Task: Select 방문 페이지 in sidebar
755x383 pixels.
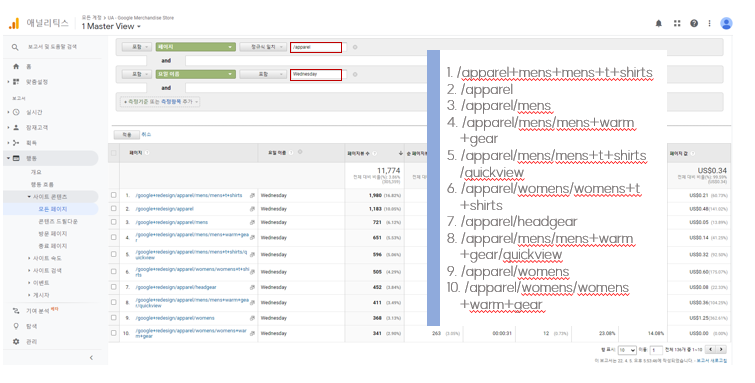Action: [x=53, y=234]
